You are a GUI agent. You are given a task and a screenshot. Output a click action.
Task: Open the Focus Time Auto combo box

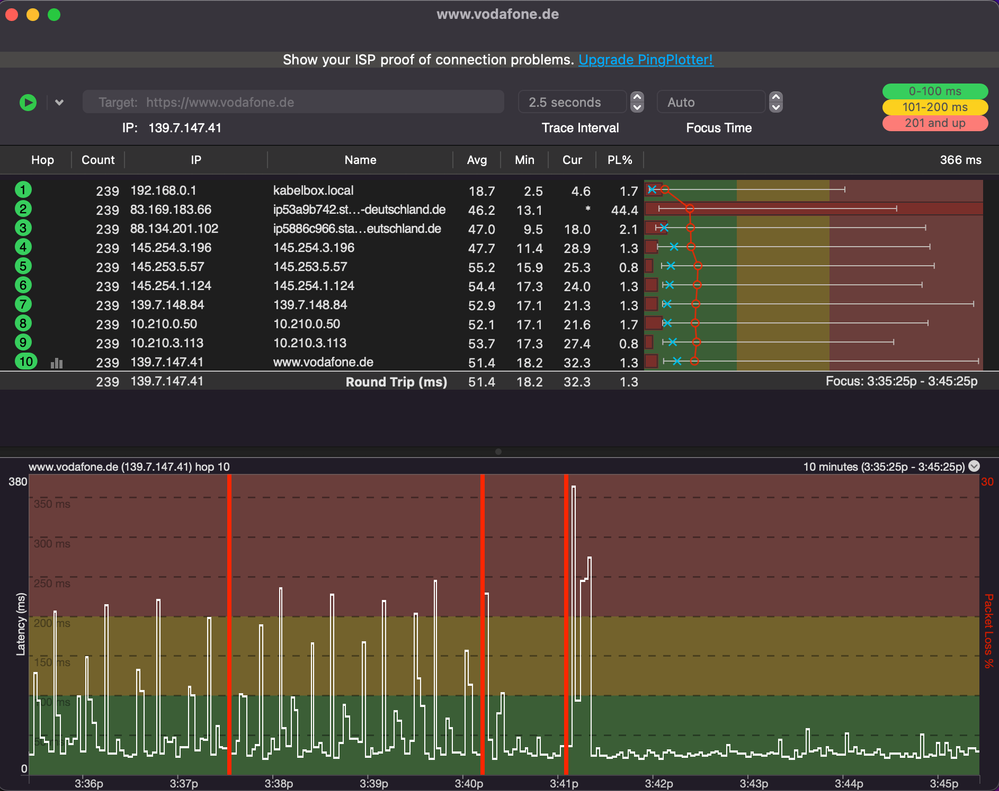711,102
